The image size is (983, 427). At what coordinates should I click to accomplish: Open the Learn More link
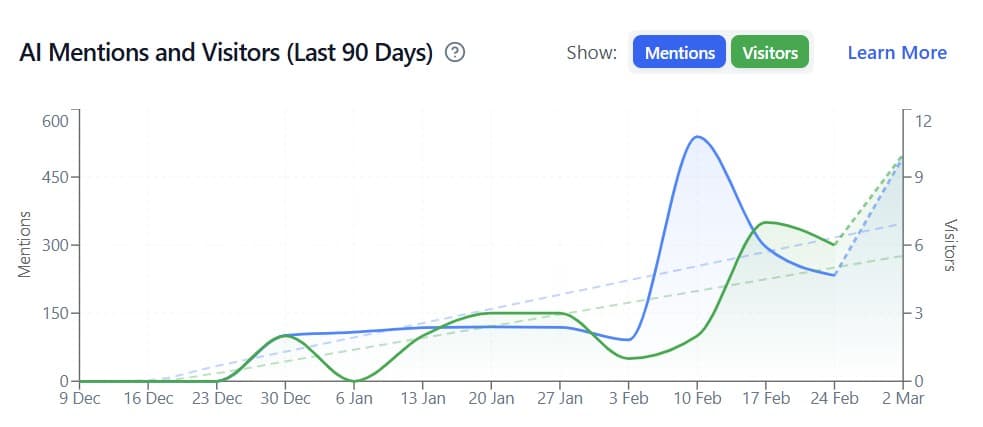(x=896, y=53)
